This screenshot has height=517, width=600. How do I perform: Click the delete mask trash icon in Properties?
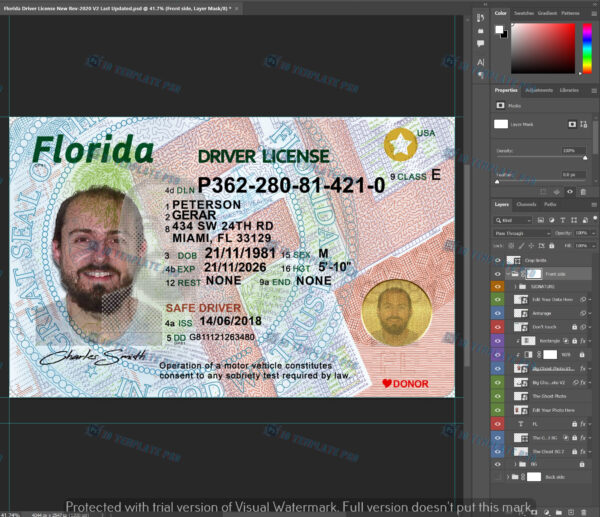pyautogui.click(x=583, y=192)
